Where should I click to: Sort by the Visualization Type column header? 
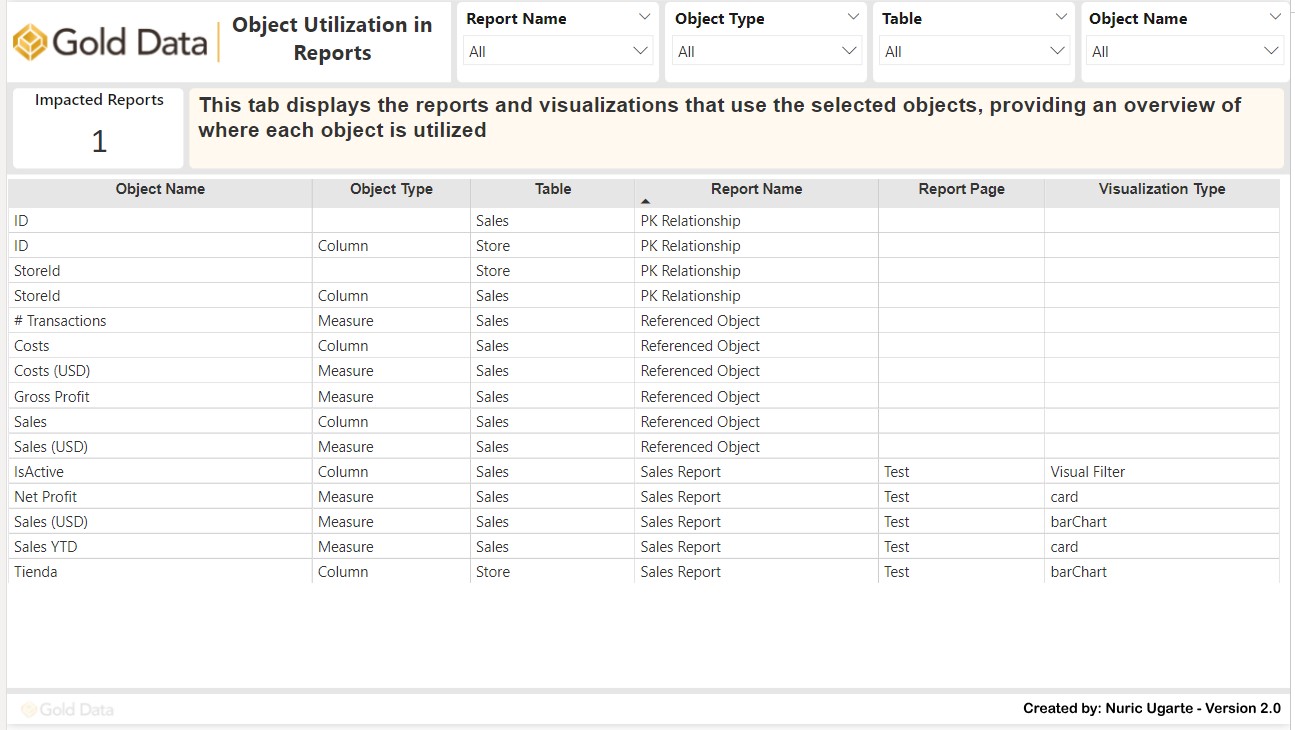click(1161, 189)
